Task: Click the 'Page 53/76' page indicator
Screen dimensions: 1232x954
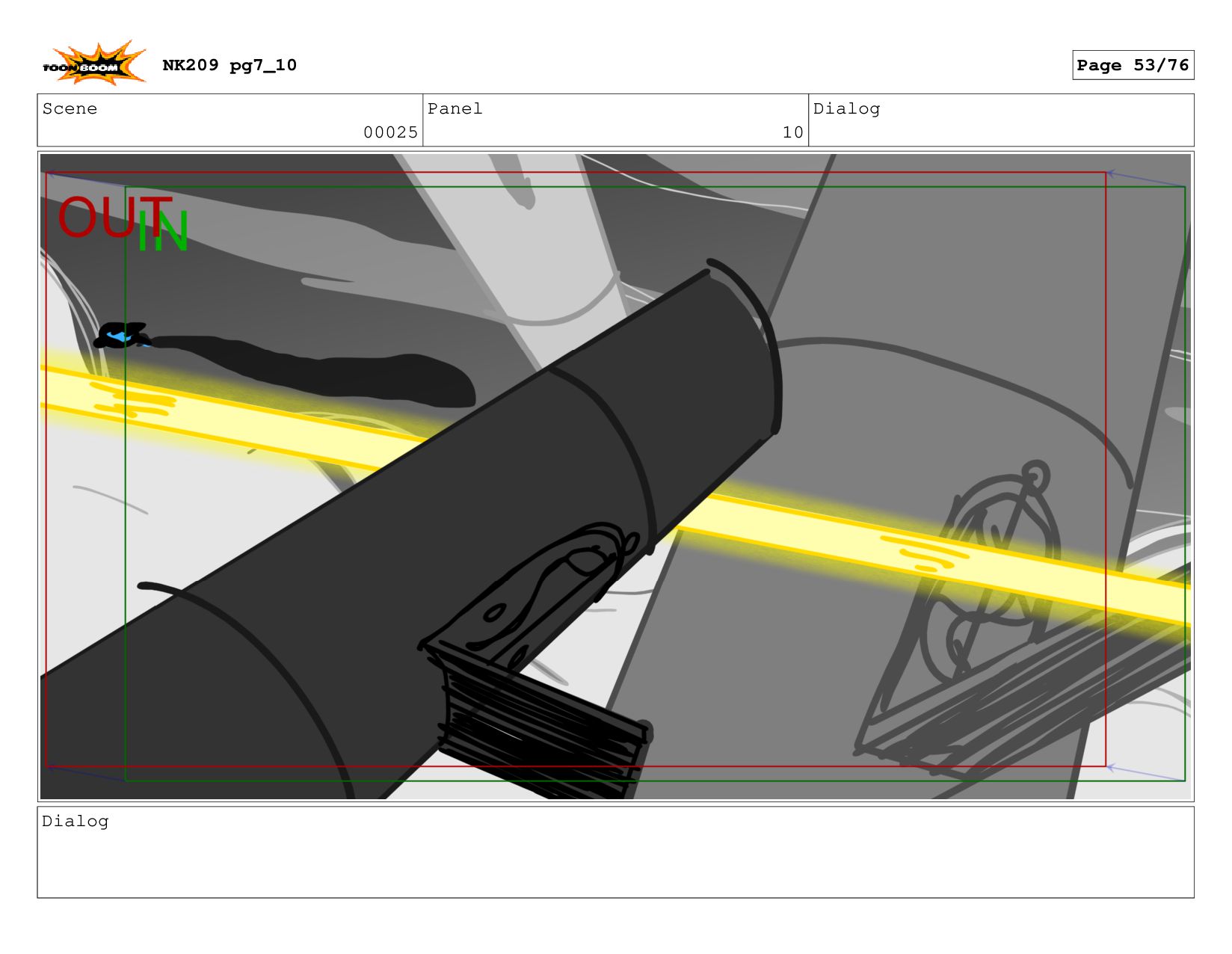Action: 1133,65
